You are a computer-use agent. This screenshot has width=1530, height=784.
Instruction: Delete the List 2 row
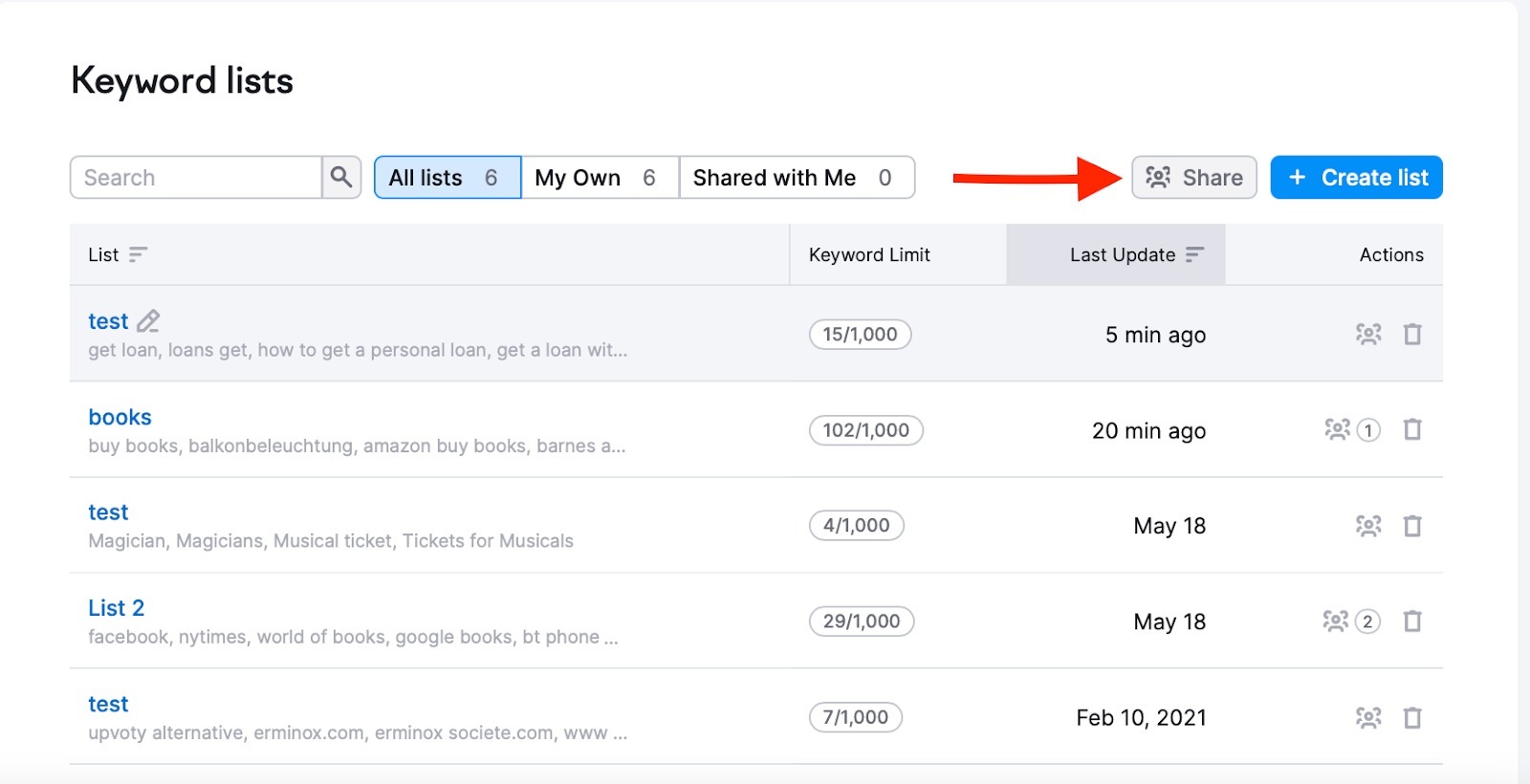tap(1412, 621)
